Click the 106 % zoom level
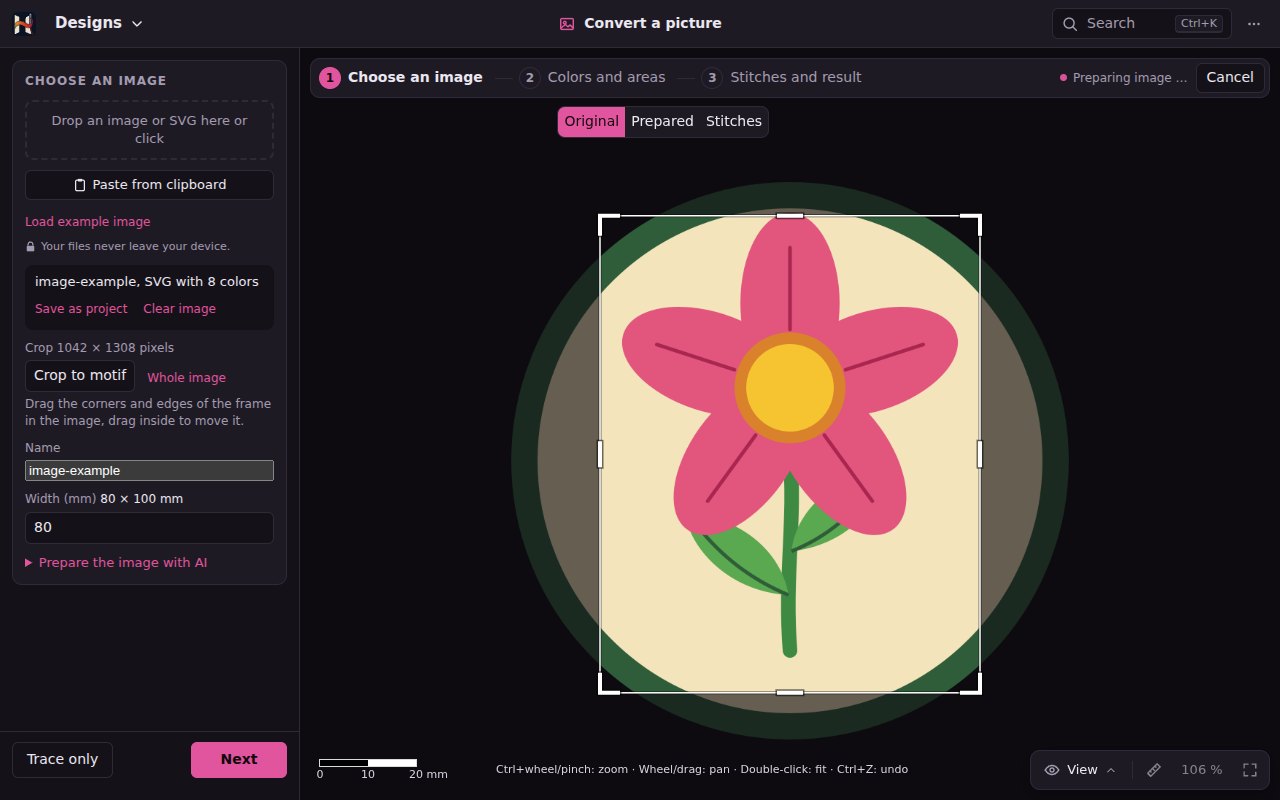The width and height of the screenshot is (1280, 800). 1202,770
